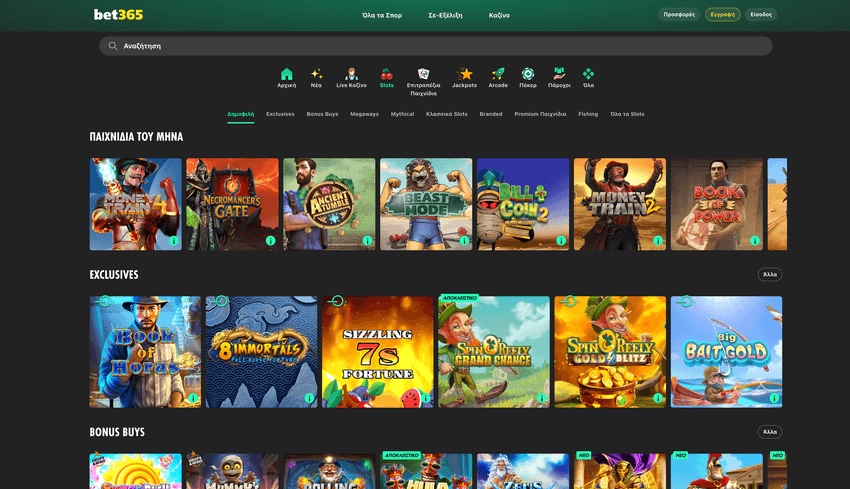Launch the Big Bait Gold game
850x489 pixels.
point(726,352)
